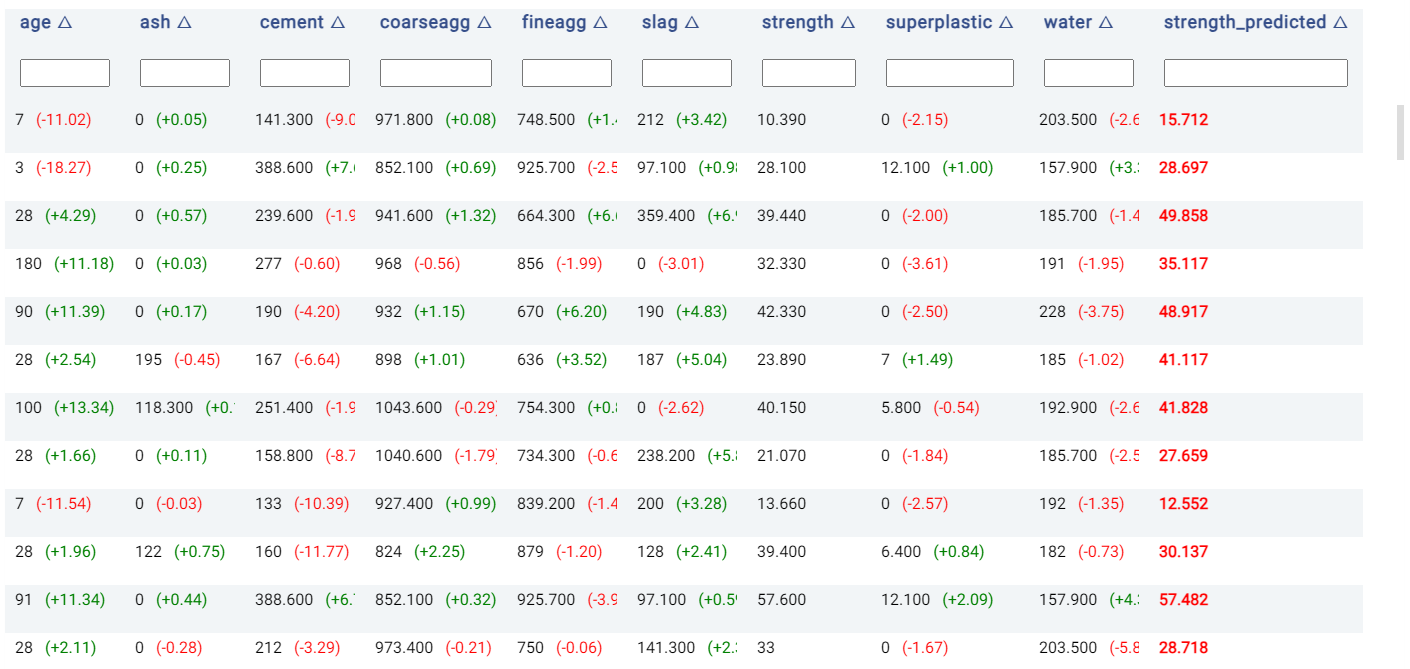Screen dimensions: 1410x669
Task: Focus the superplastic filter input
Action: point(950,73)
